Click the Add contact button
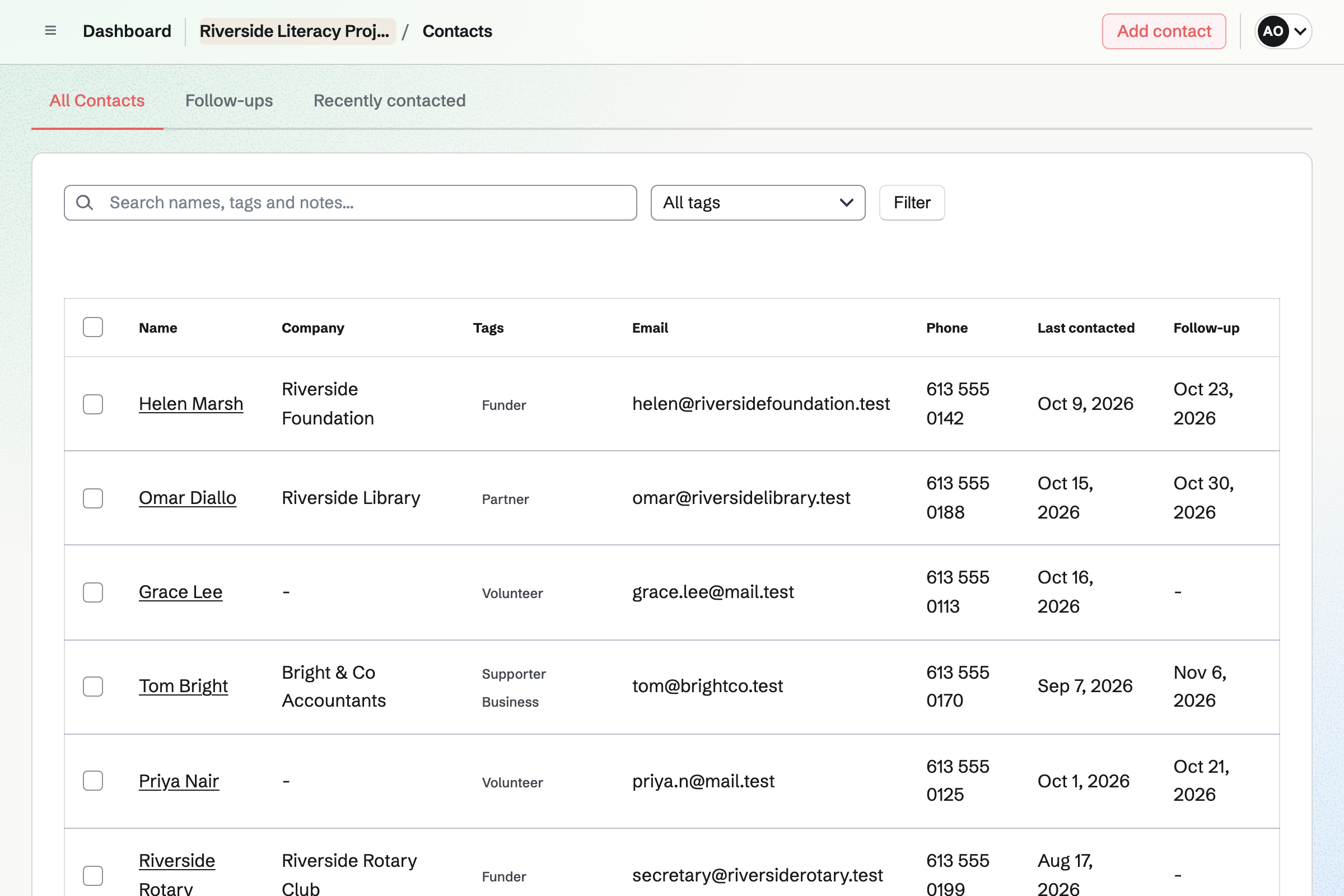 (x=1164, y=31)
